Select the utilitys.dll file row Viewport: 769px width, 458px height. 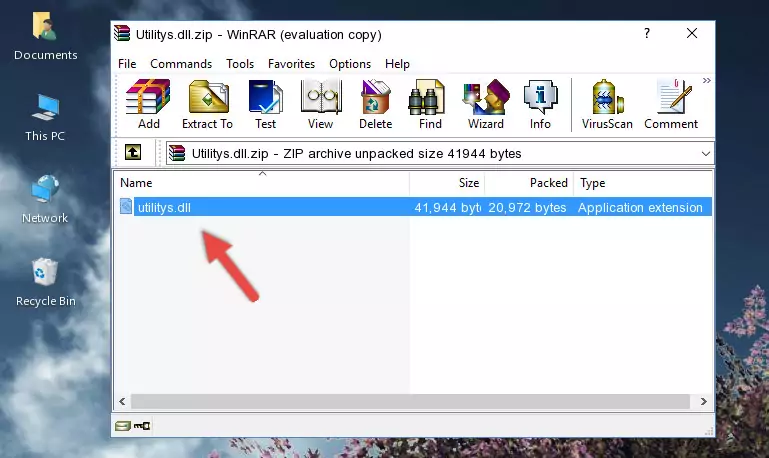[x=414, y=207]
